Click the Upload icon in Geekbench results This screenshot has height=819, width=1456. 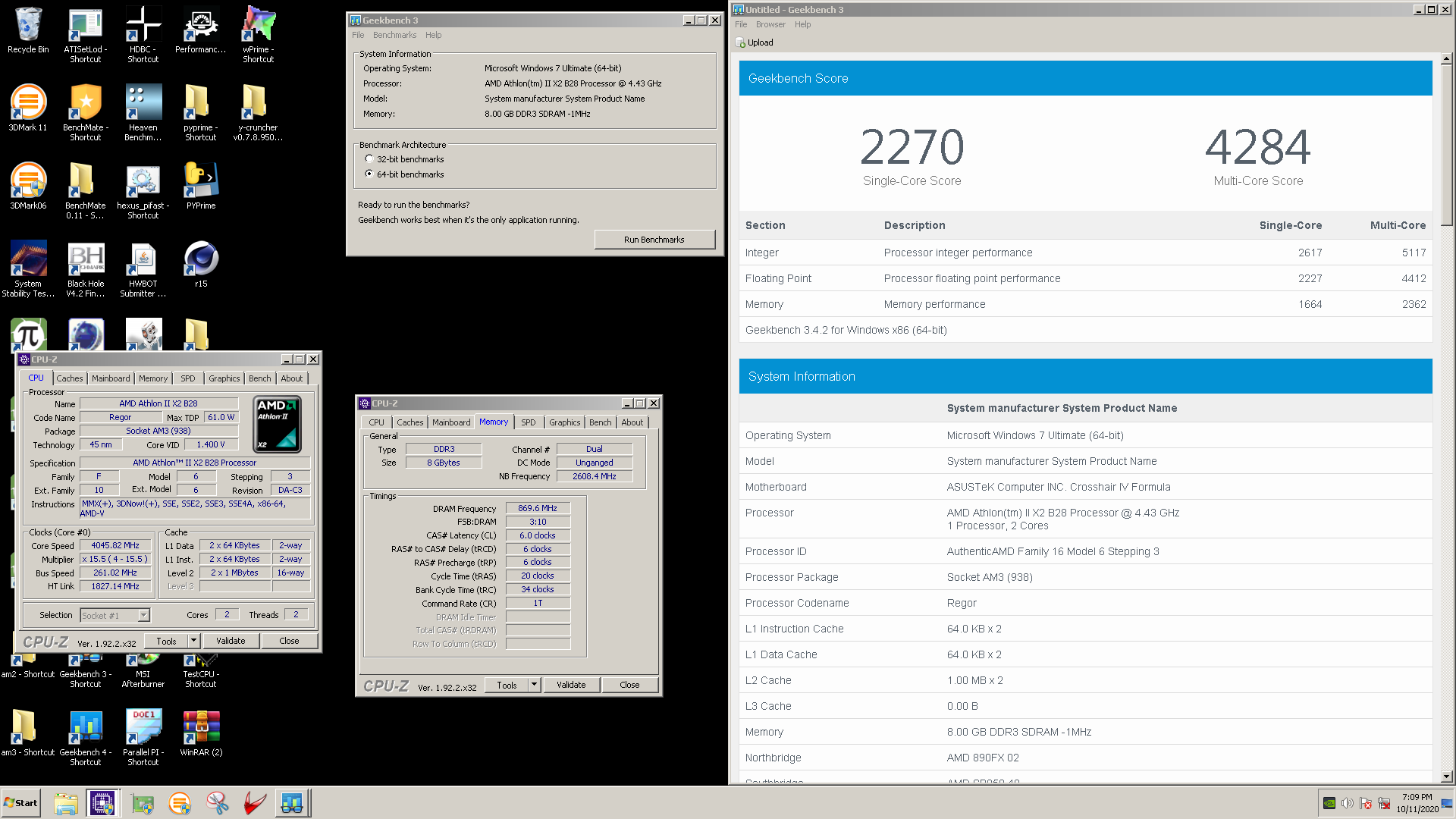[755, 42]
